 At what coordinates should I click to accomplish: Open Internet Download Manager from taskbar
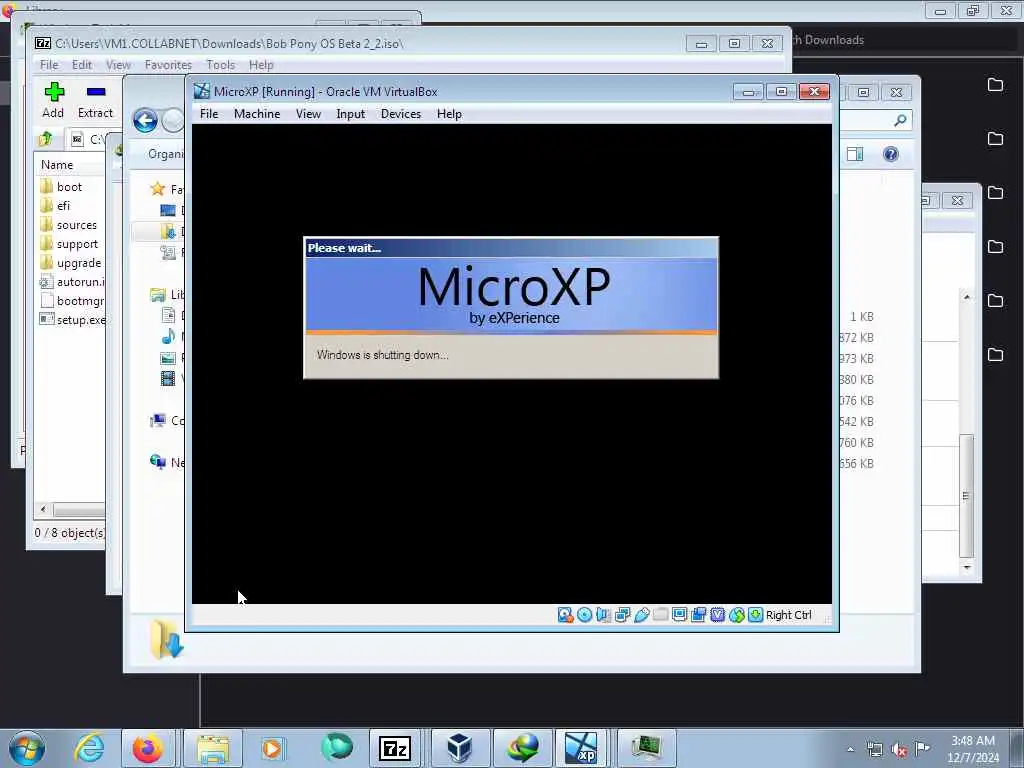pos(523,748)
